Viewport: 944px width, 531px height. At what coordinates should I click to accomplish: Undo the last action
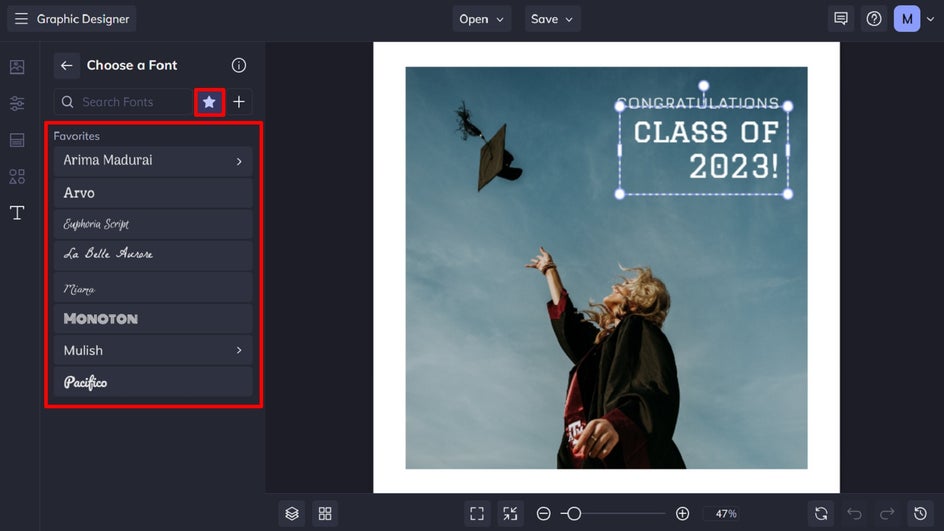(854, 514)
